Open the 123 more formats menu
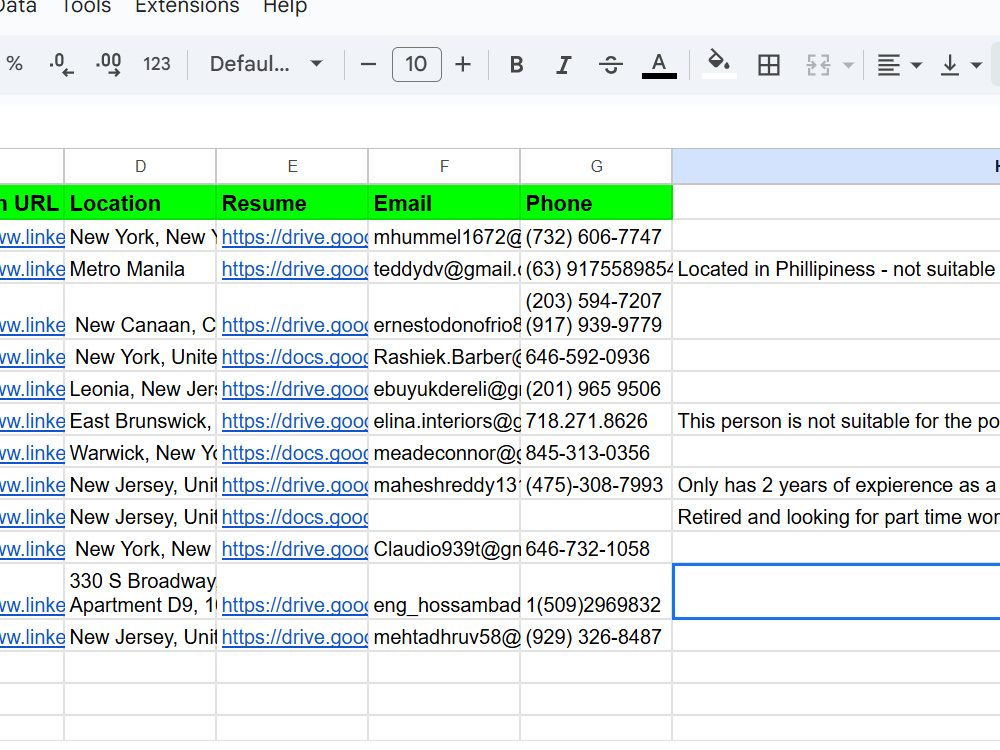This screenshot has height=750, width=1000. click(x=157, y=64)
